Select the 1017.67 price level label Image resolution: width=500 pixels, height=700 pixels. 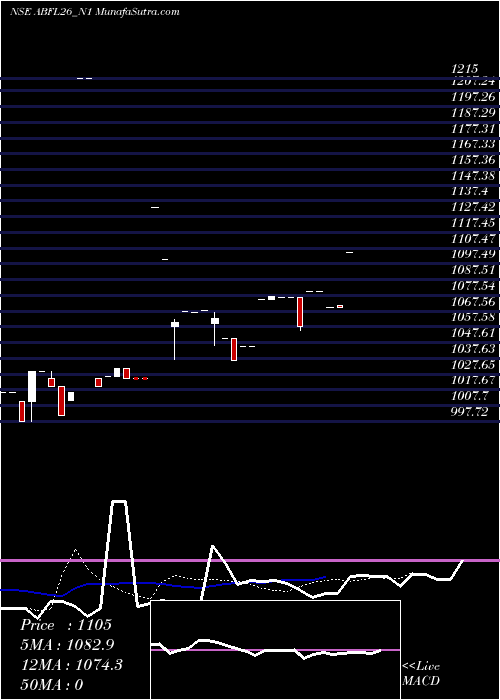pos(473,380)
